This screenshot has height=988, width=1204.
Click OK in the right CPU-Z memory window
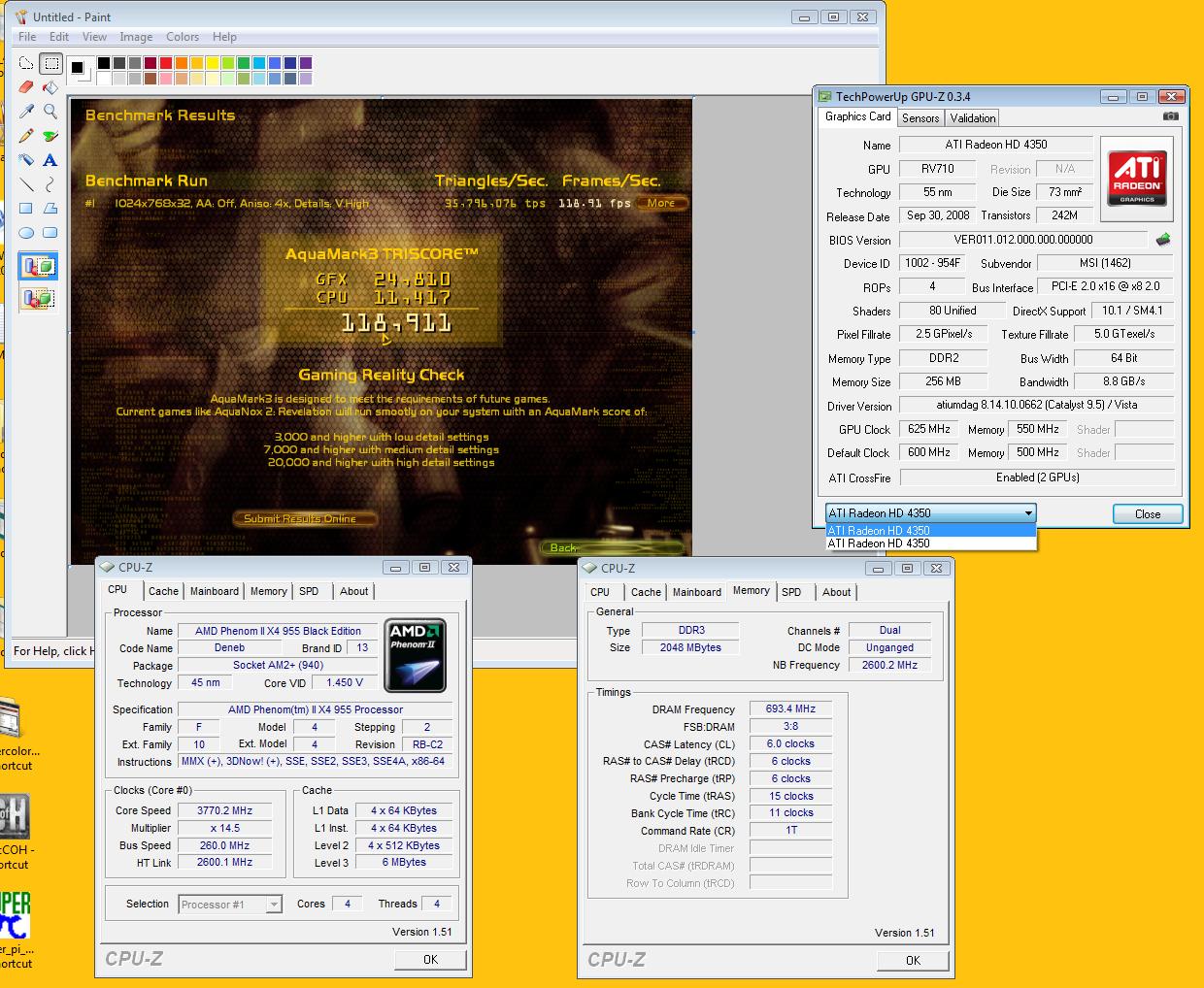[x=913, y=960]
